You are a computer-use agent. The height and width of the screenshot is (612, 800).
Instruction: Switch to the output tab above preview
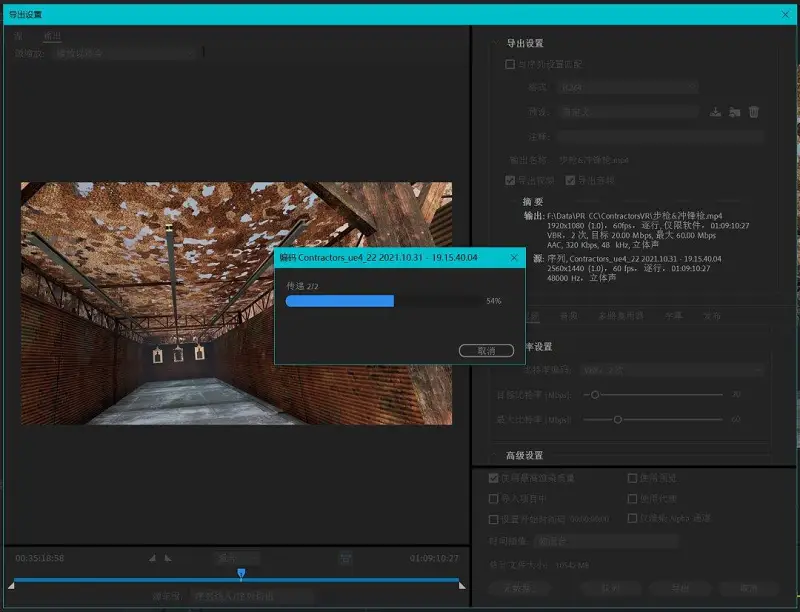tap(52, 36)
